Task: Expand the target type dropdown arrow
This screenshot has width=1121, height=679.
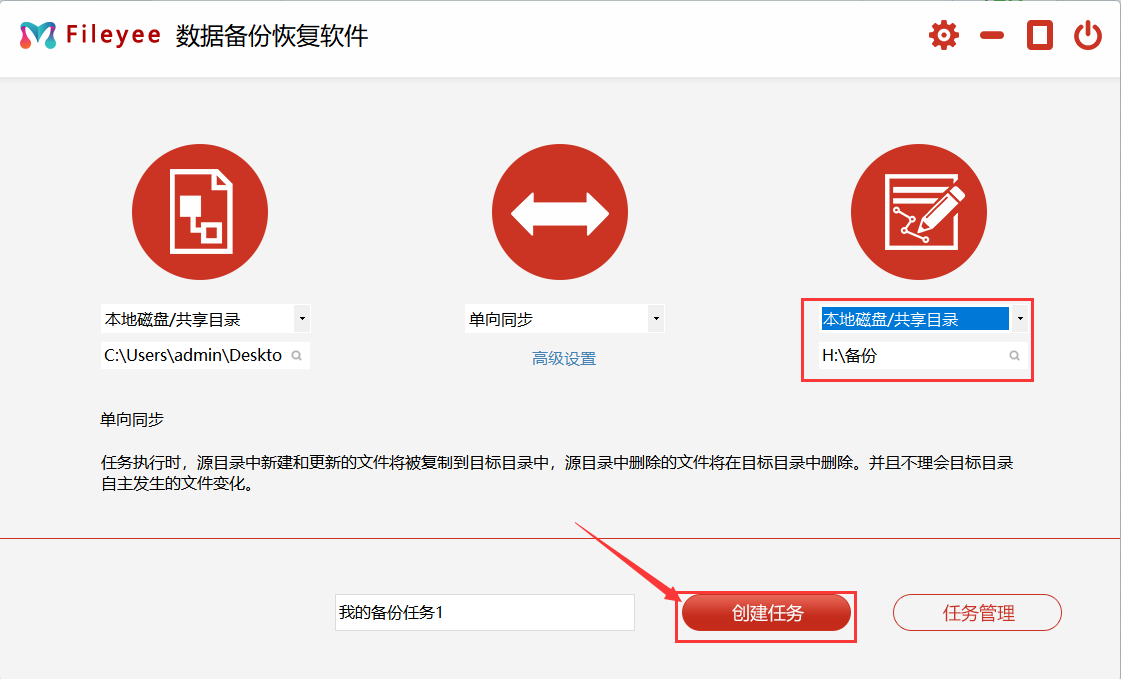Action: tap(1019, 320)
